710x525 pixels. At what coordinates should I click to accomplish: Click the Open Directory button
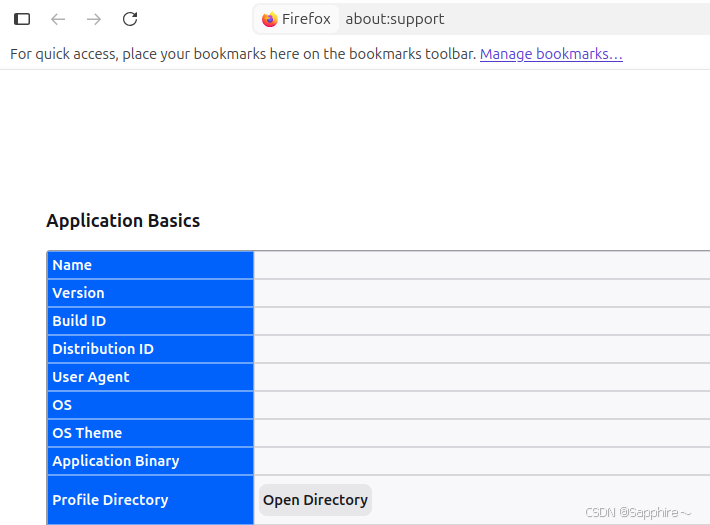(x=315, y=500)
